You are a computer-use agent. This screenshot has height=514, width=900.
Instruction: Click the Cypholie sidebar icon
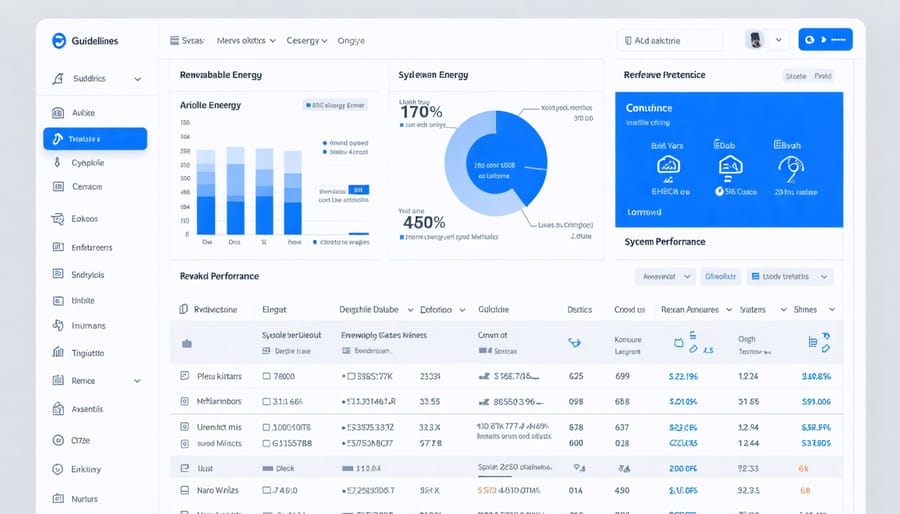point(57,162)
